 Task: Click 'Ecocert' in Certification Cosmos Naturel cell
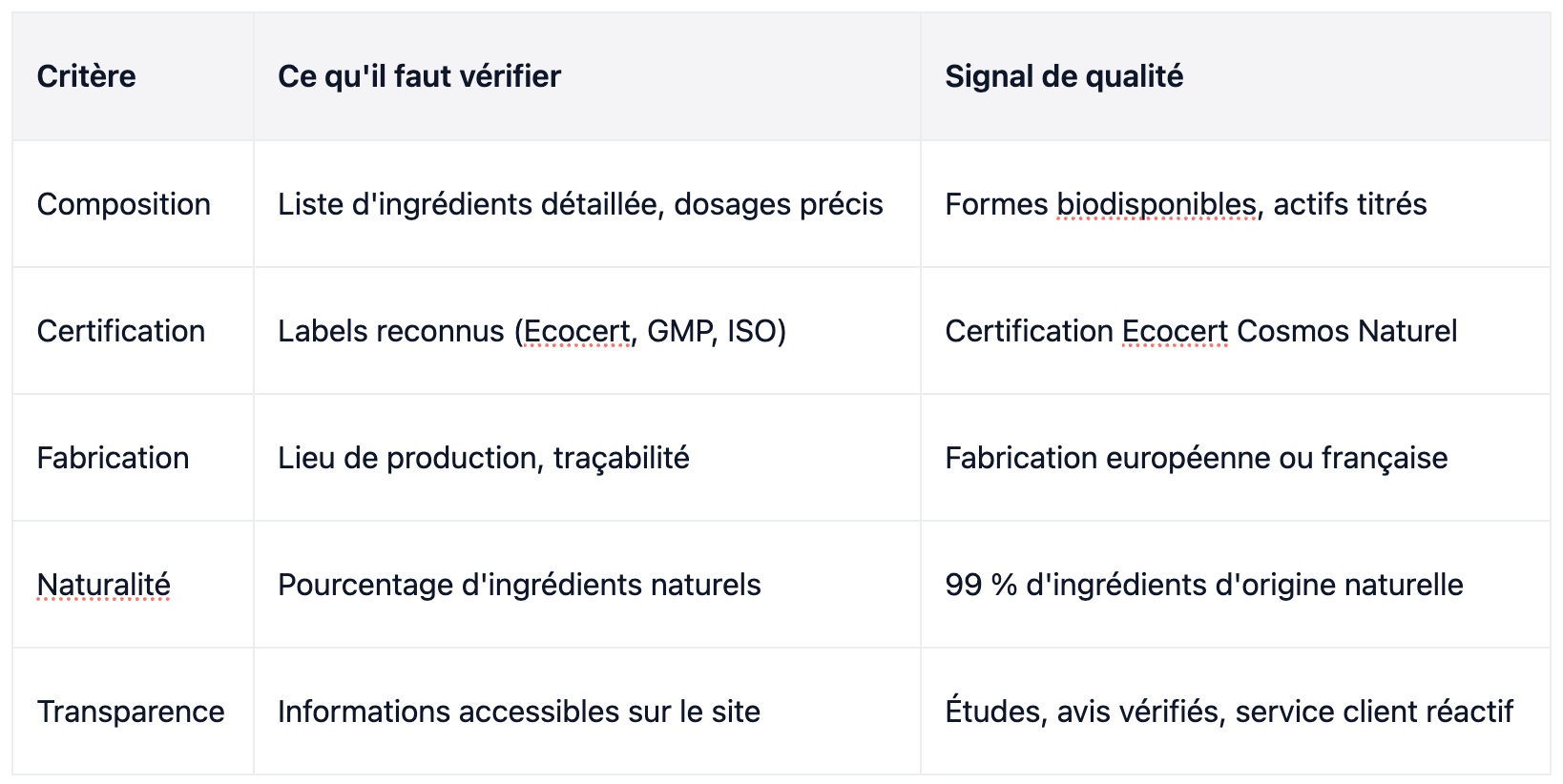[1175, 331]
